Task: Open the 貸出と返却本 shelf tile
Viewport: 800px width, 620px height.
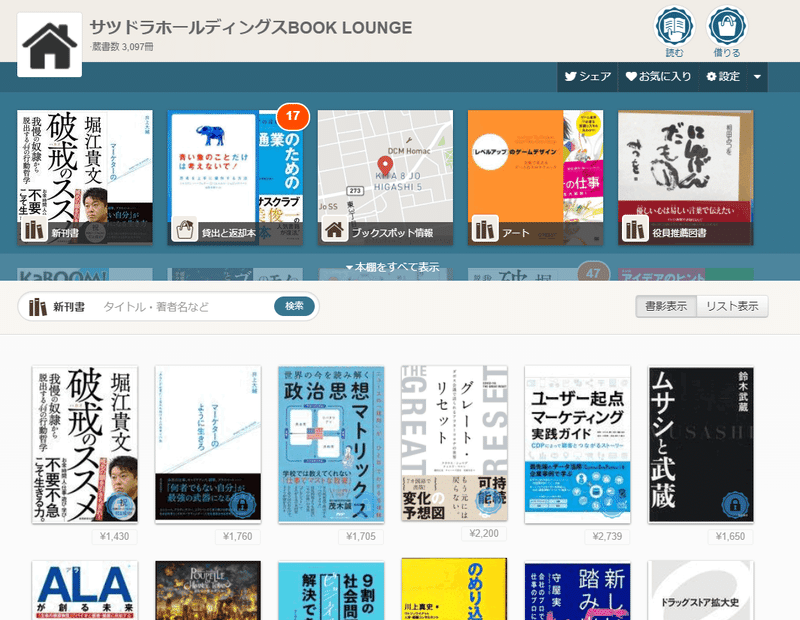Action: point(235,178)
